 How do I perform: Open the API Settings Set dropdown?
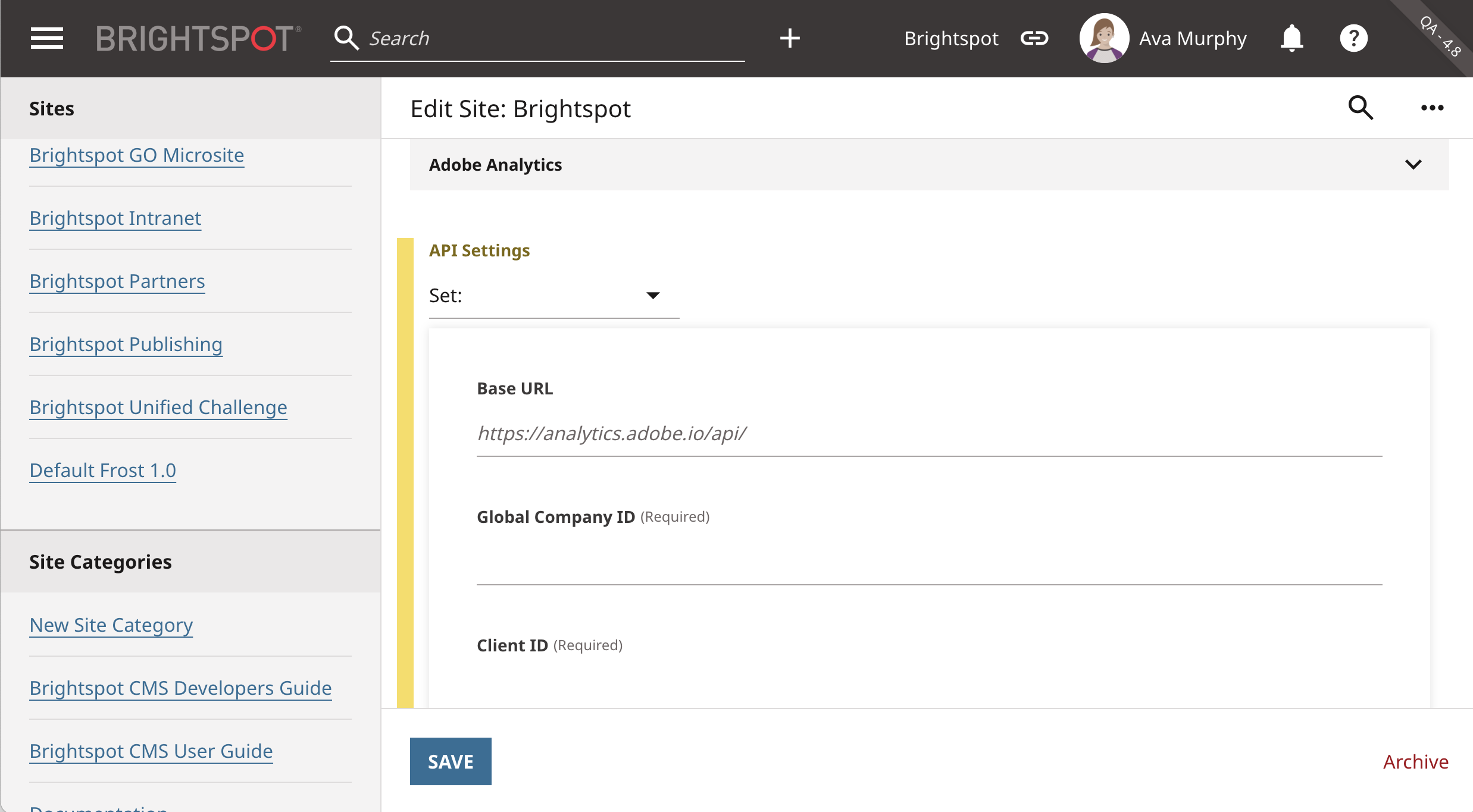553,296
